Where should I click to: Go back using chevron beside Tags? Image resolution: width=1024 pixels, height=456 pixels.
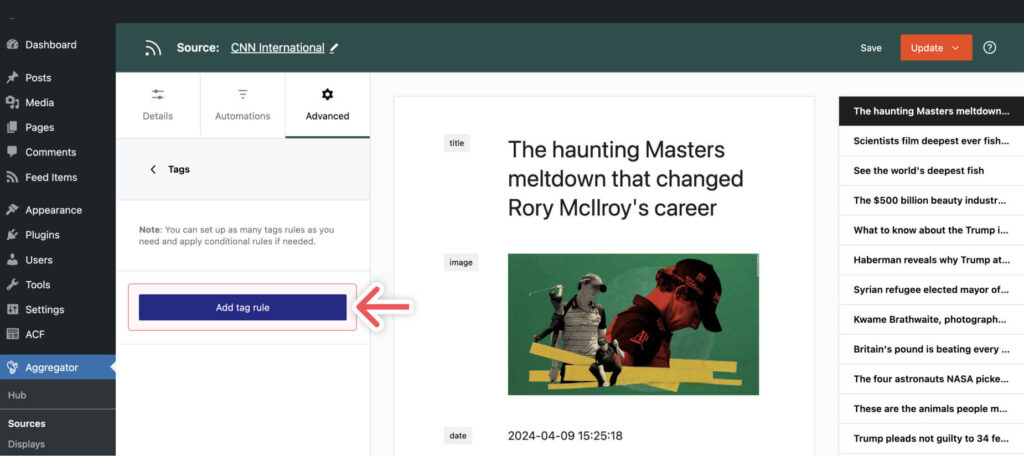(x=153, y=169)
